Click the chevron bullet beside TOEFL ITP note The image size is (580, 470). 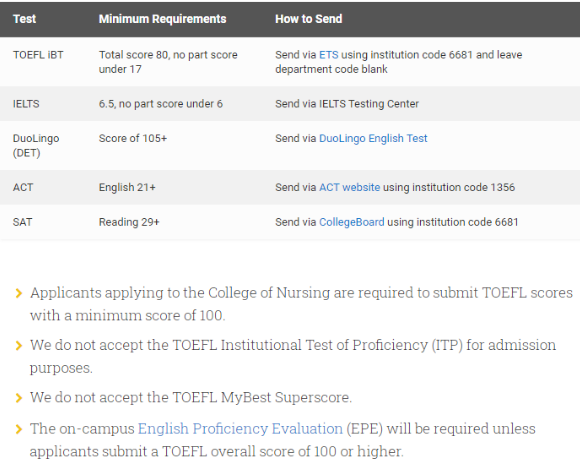pyautogui.click(x=18, y=346)
